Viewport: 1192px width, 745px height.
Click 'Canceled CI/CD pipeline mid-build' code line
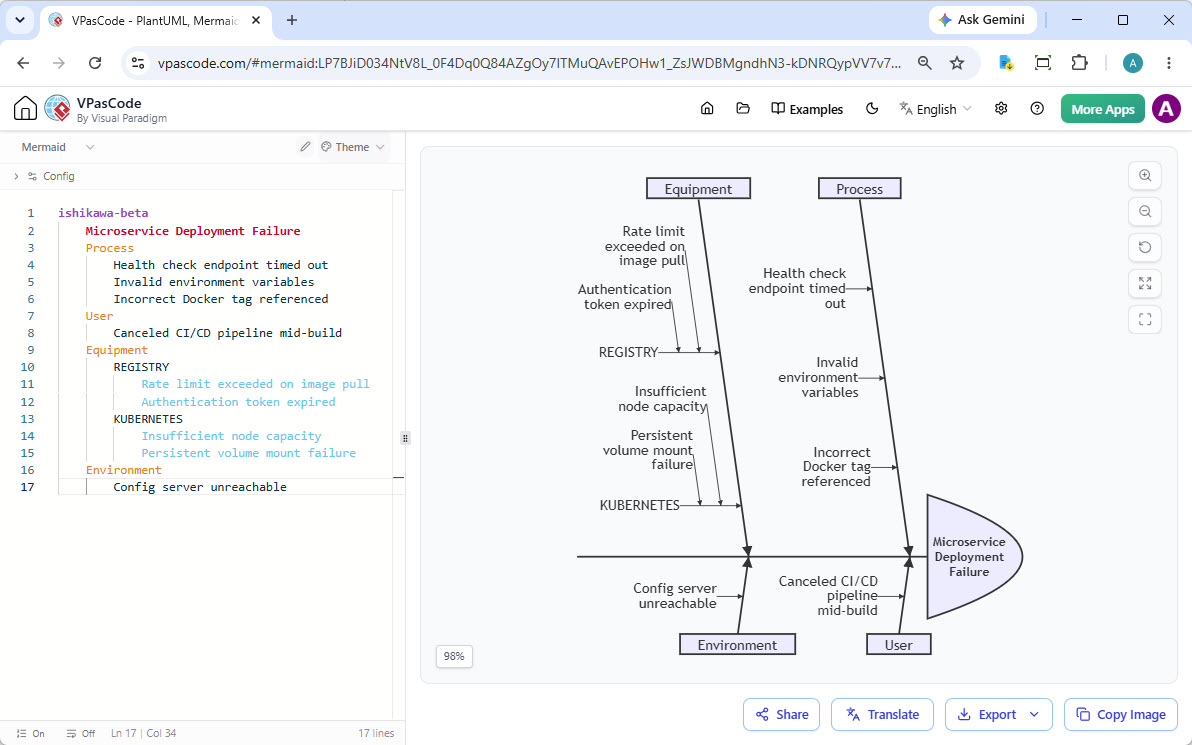[x=227, y=333]
